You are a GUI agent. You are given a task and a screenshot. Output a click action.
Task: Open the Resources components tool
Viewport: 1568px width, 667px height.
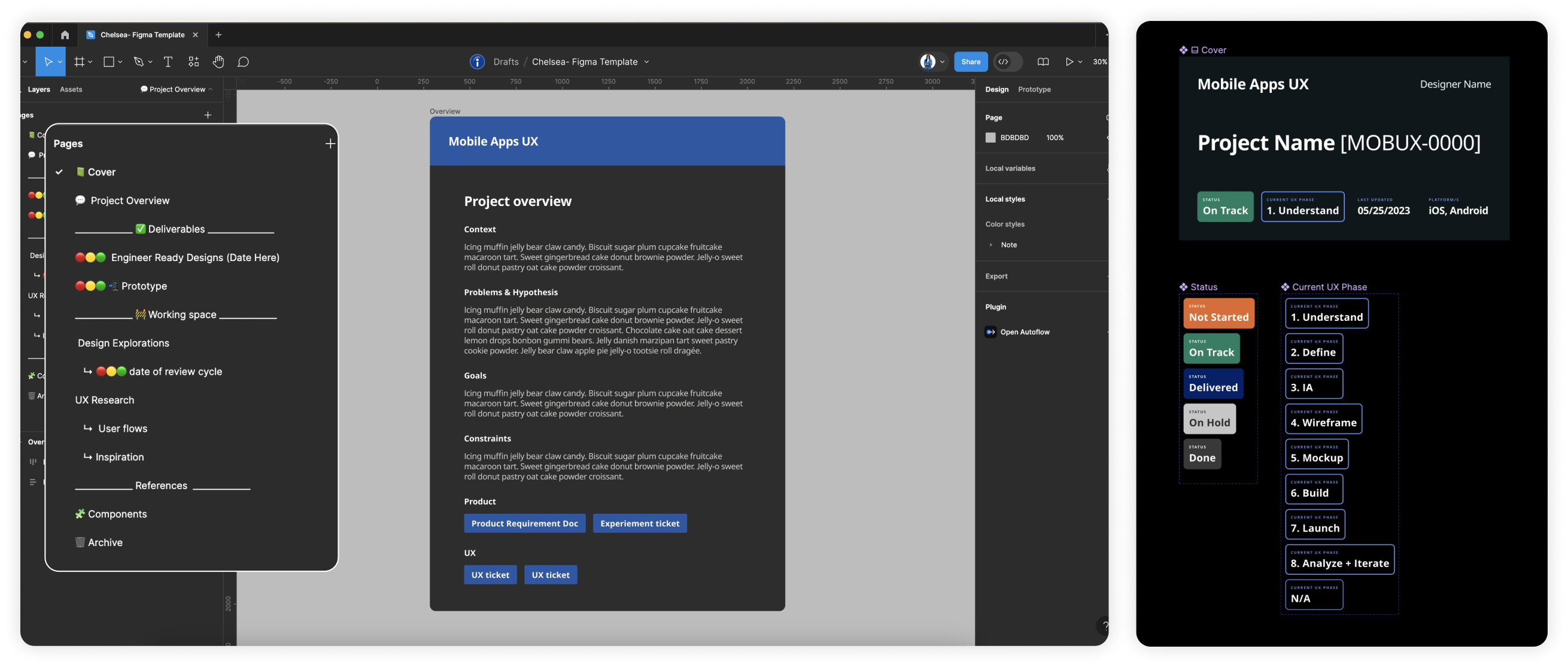click(193, 62)
